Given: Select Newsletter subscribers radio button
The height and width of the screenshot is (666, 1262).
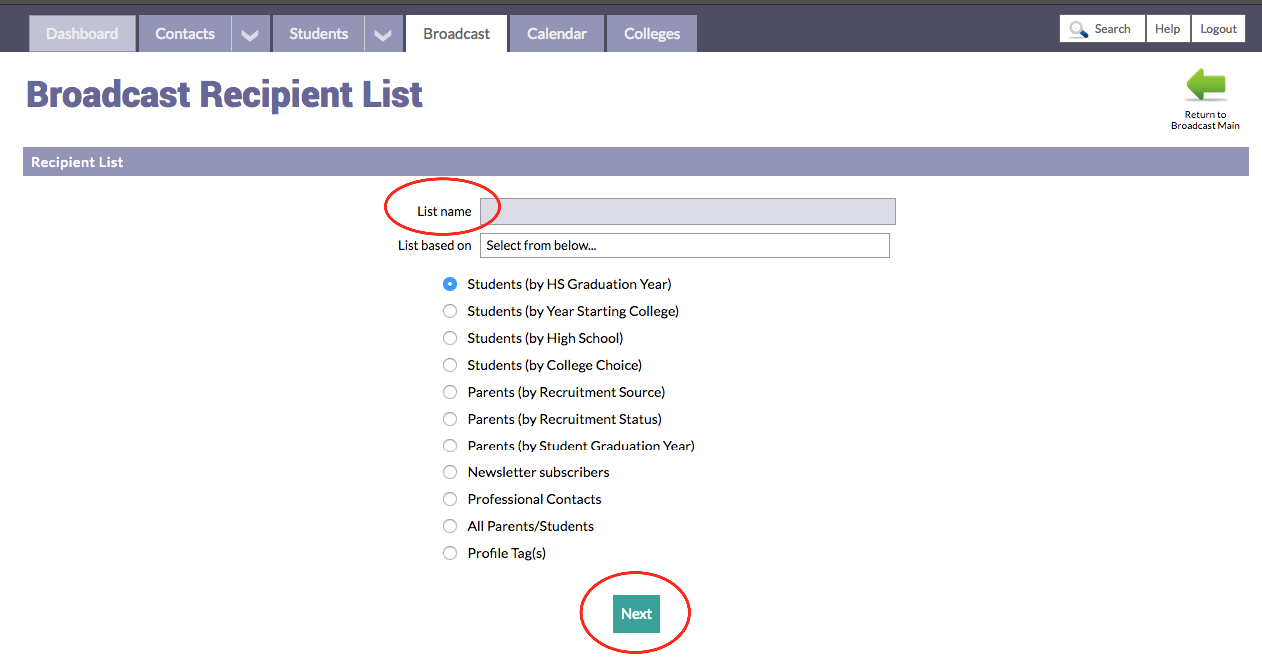Looking at the screenshot, I should [450, 472].
